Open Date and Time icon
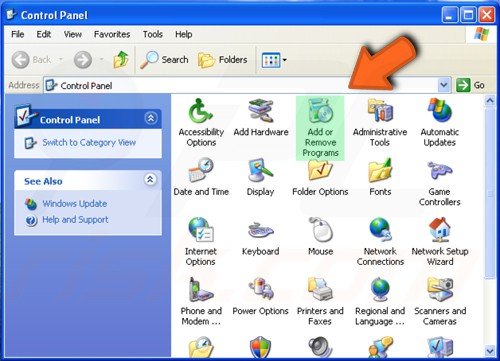500x361 pixels. [201, 170]
